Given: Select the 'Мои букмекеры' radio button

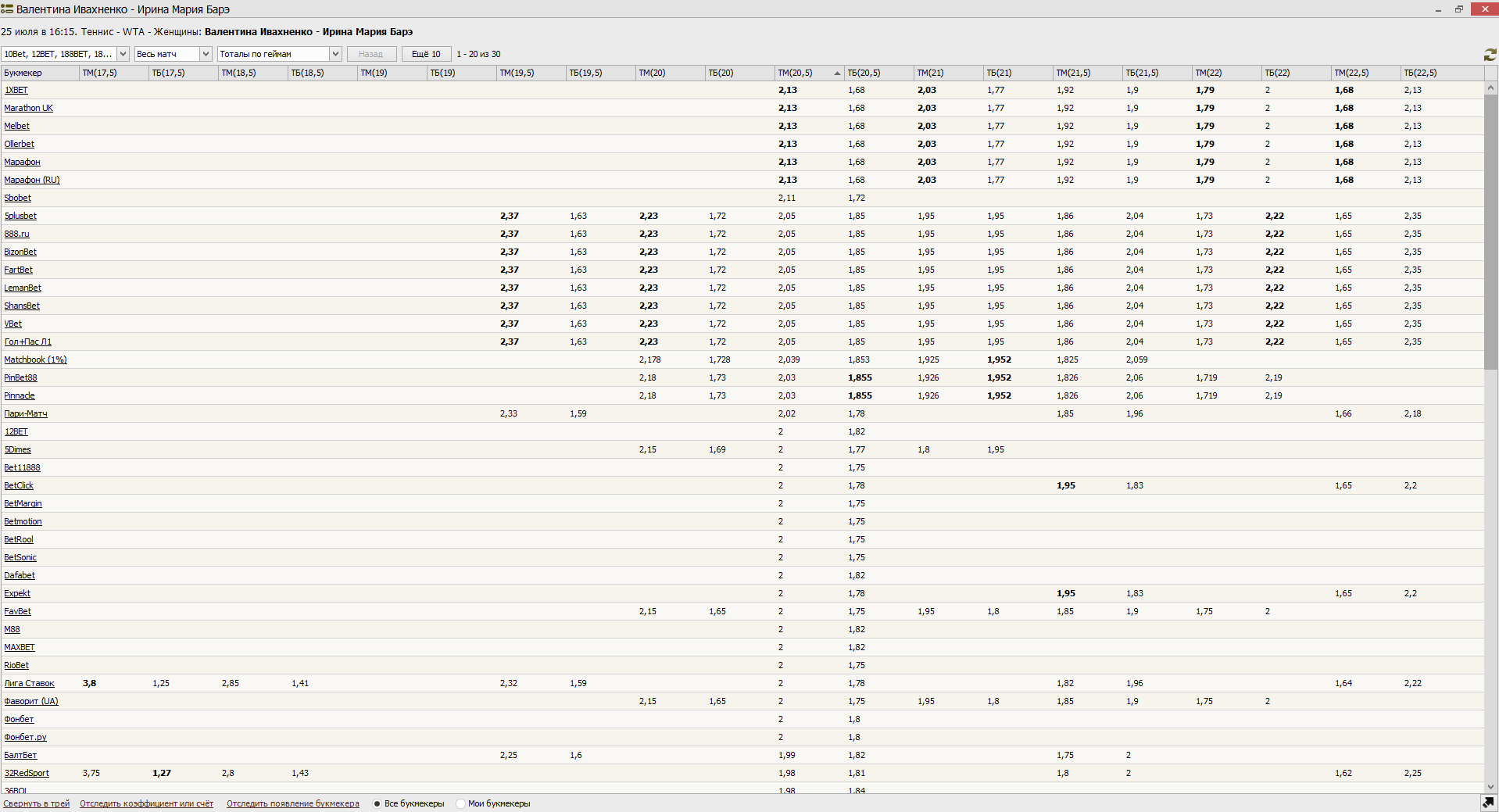Looking at the screenshot, I should click(460, 803).
